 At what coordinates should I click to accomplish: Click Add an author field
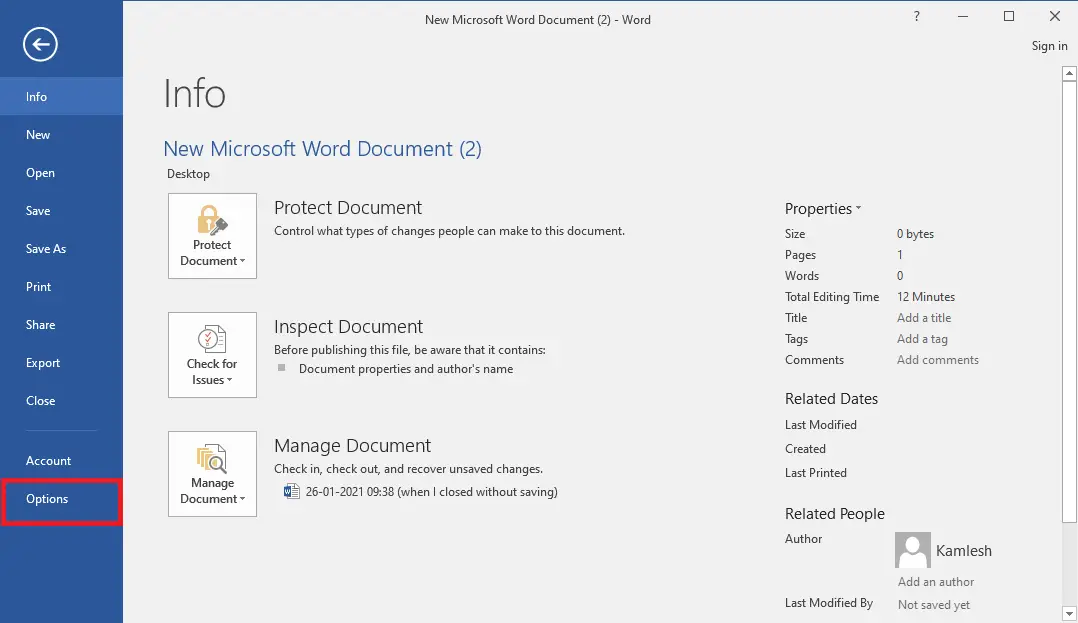[x=936, y=582]
